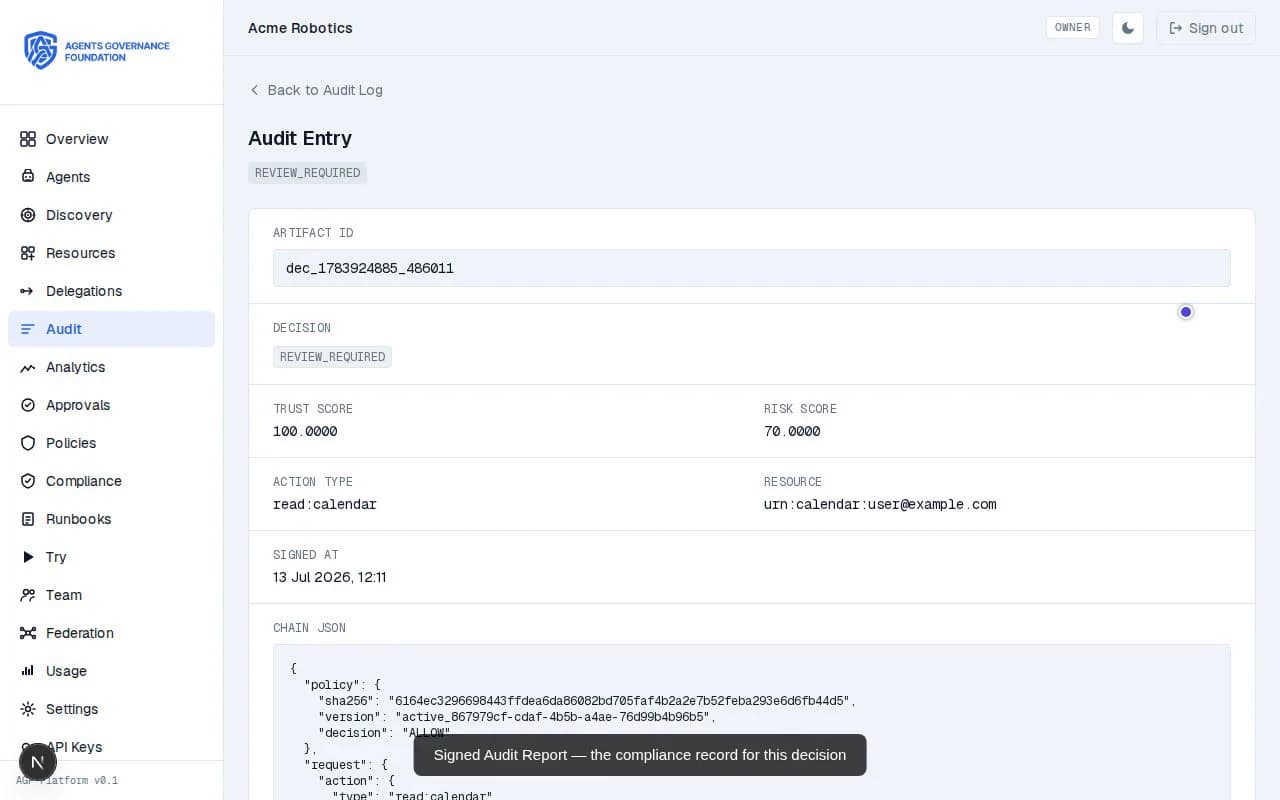Open Resources from the sidebar
This screenshot has height=800, width=1280.
pos(111,253)
